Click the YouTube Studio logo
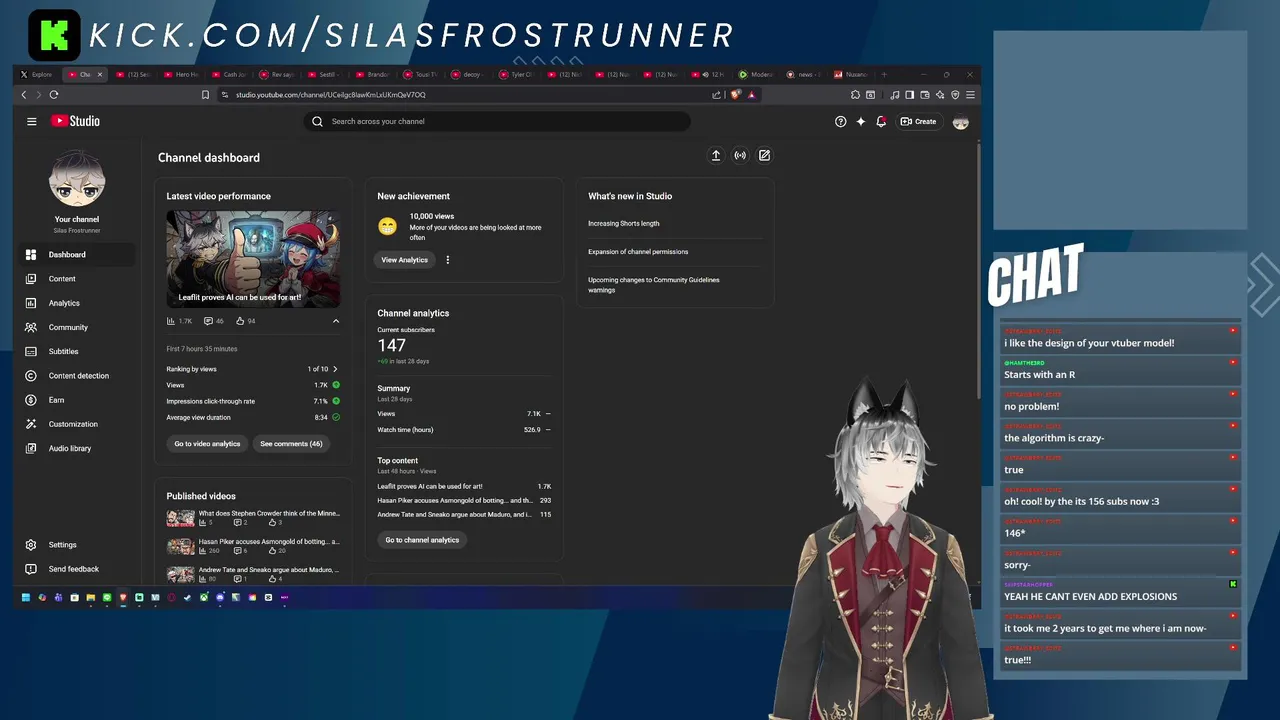 75,121
